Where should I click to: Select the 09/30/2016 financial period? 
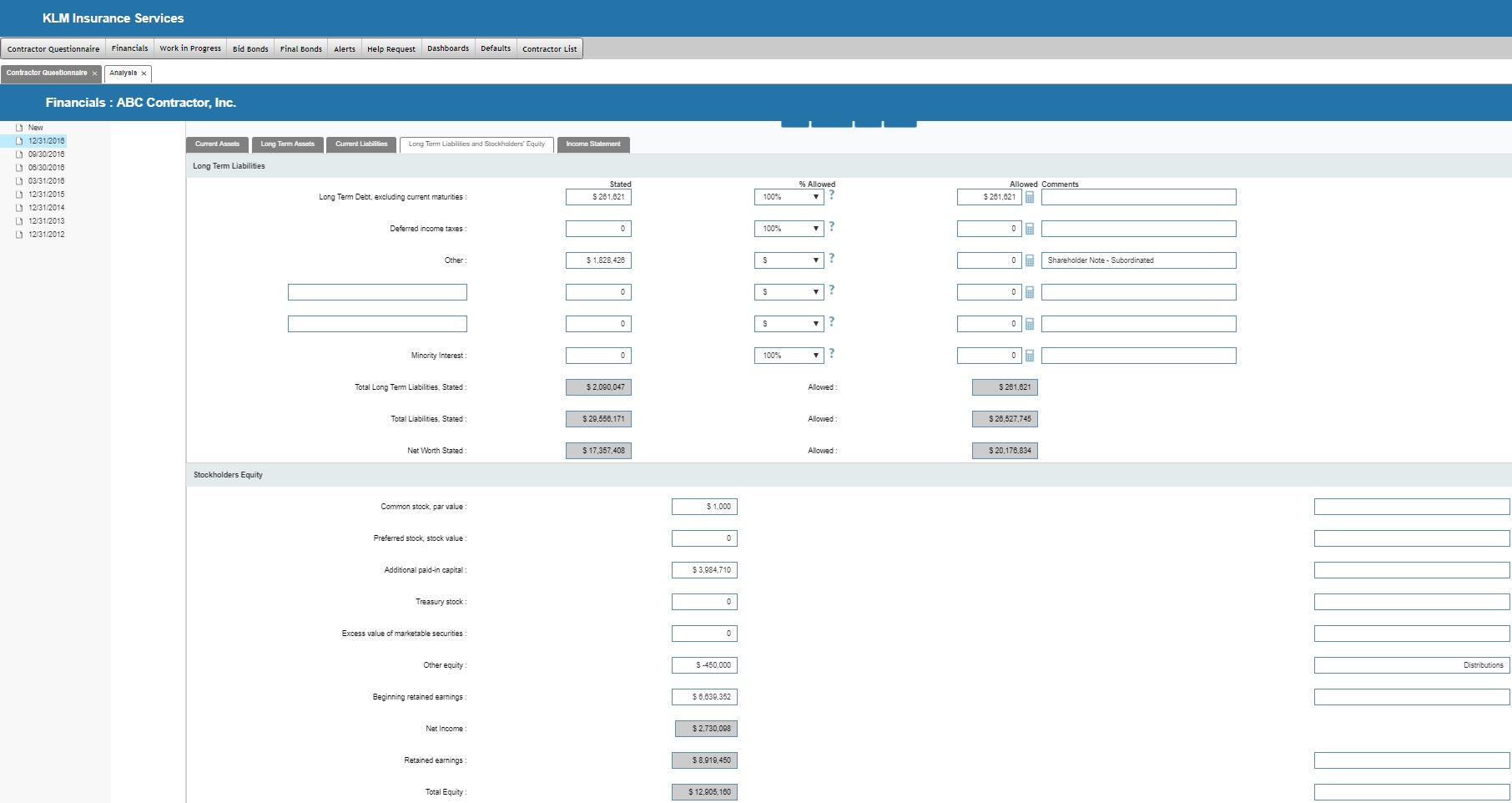coord(46,154)
